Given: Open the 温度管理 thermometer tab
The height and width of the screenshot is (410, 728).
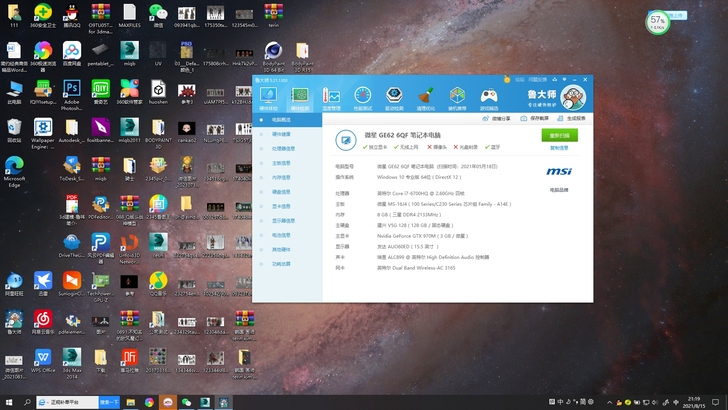Looking at the screenshot, I should [331, 98].
